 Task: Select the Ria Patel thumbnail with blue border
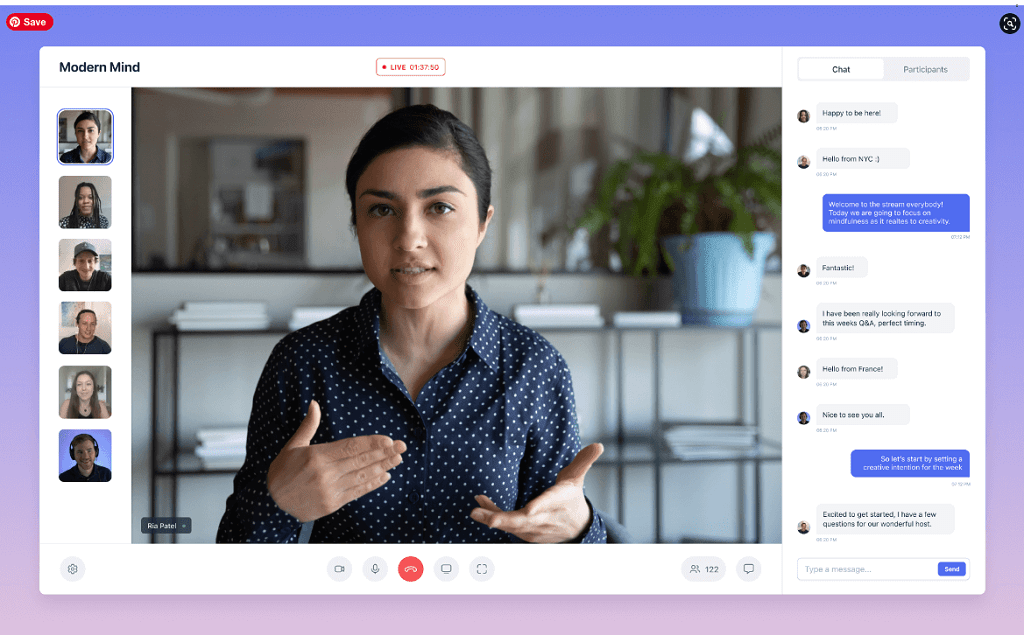85,137
